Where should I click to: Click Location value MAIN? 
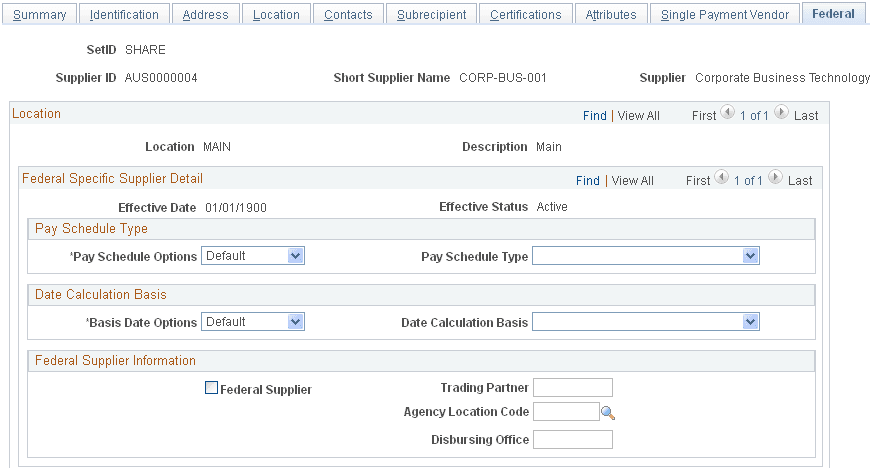coord(217,147)
